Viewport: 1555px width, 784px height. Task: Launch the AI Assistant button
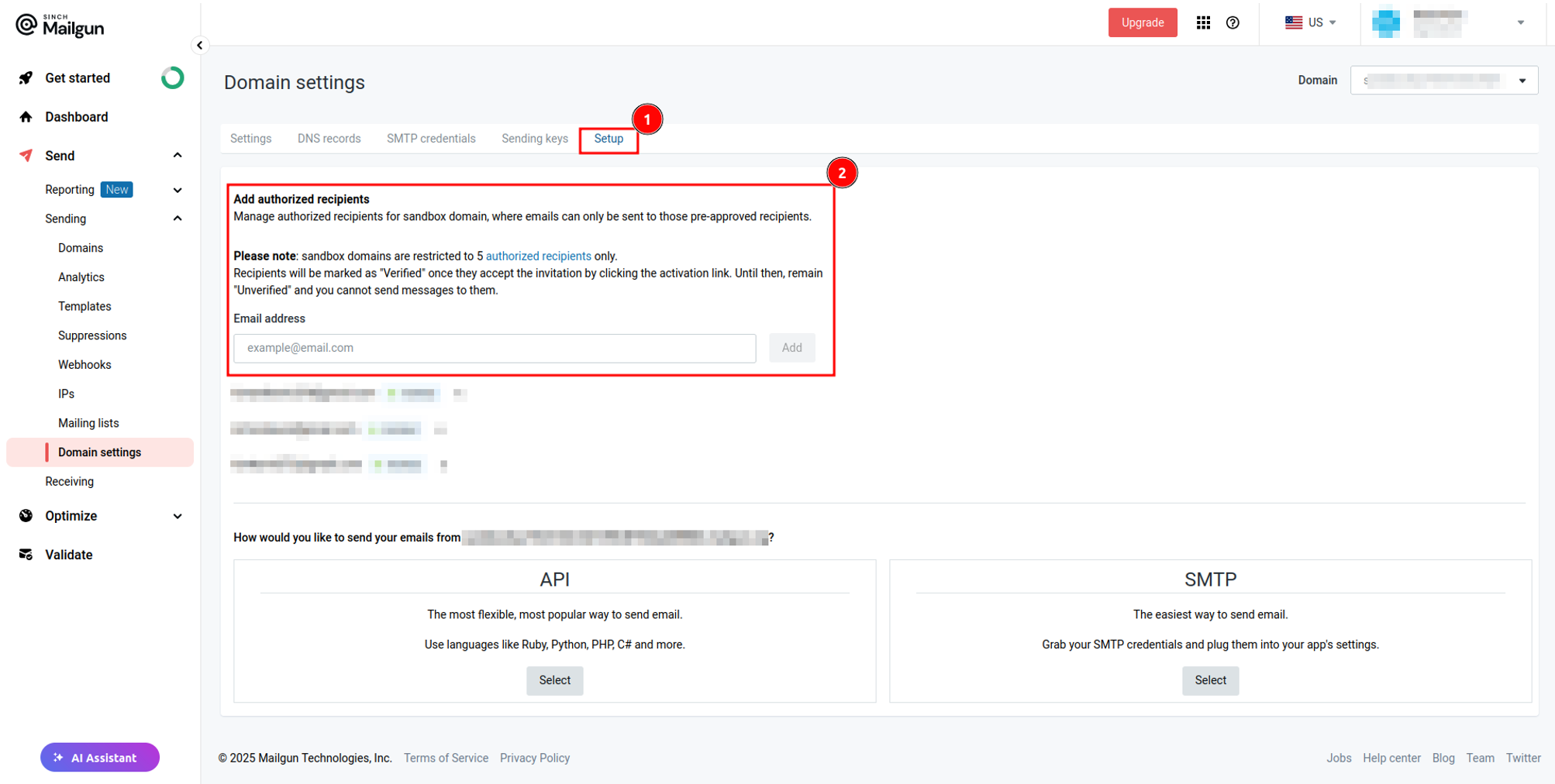(x=100, y=758)
